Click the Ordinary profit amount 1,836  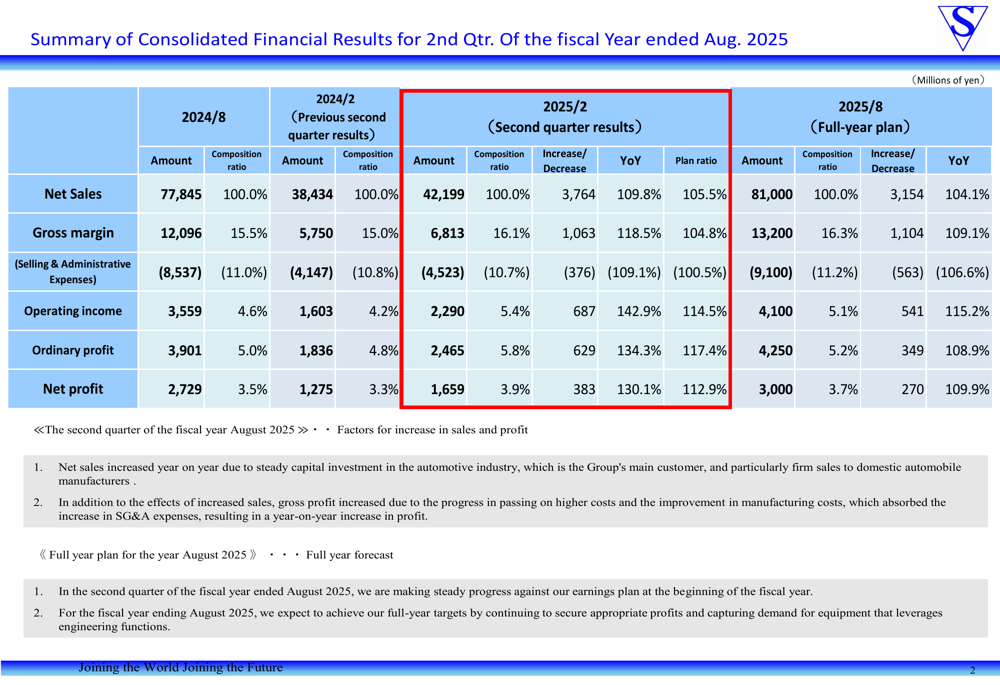point(316,350)
